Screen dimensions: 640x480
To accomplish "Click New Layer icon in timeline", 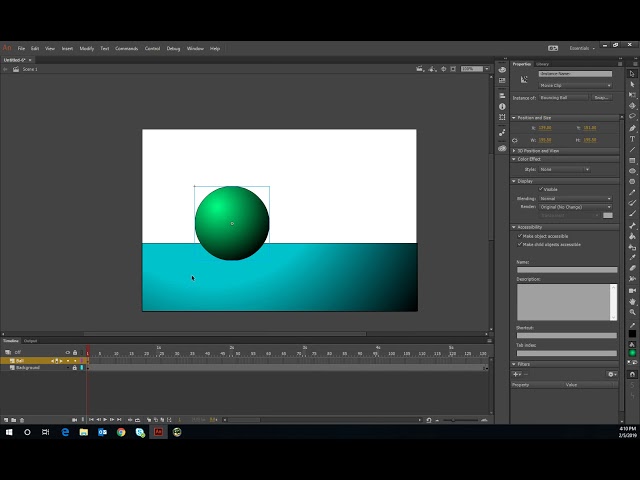I will tap(6, 420).
